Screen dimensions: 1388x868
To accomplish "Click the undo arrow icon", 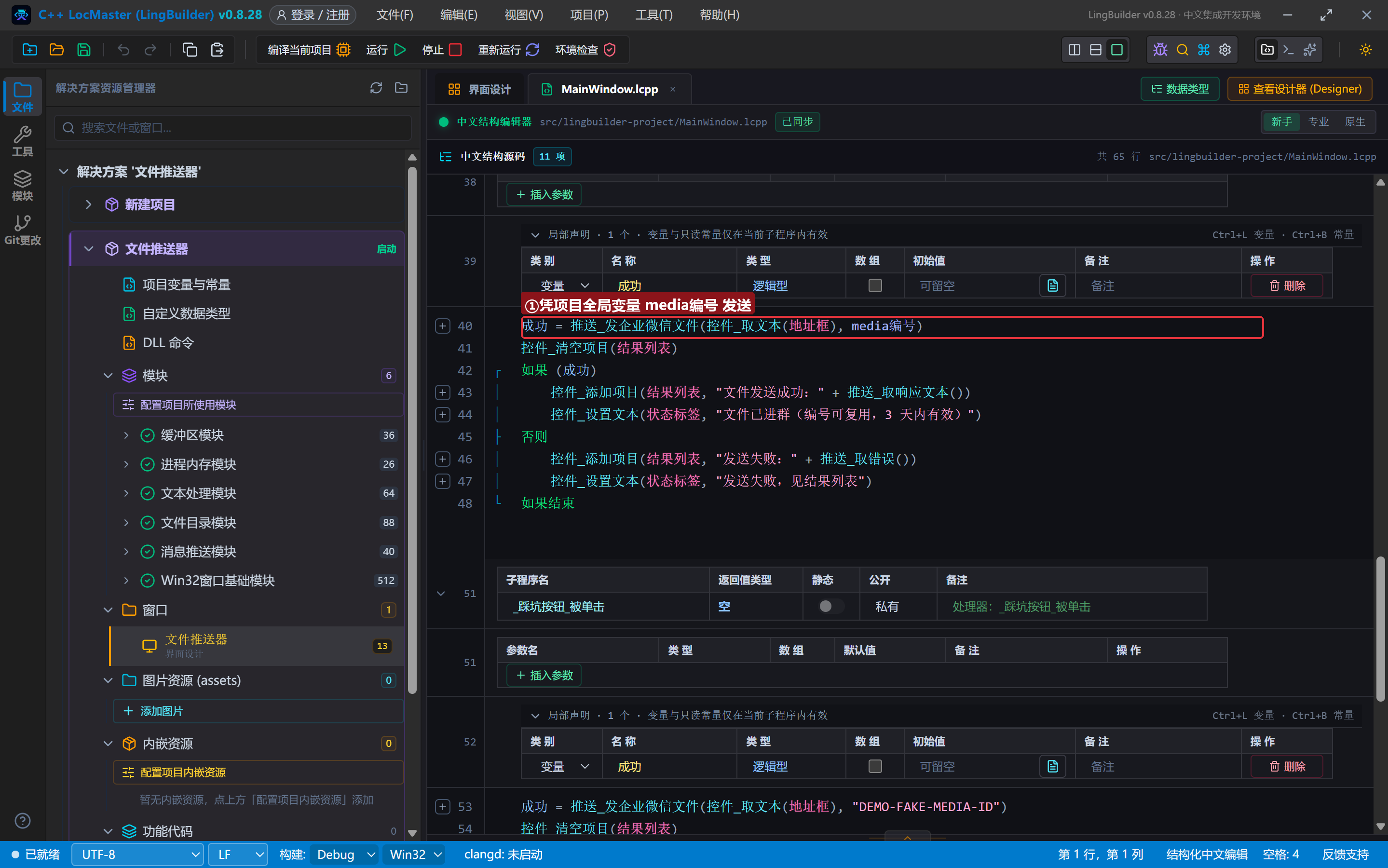I will pos(123,49).
